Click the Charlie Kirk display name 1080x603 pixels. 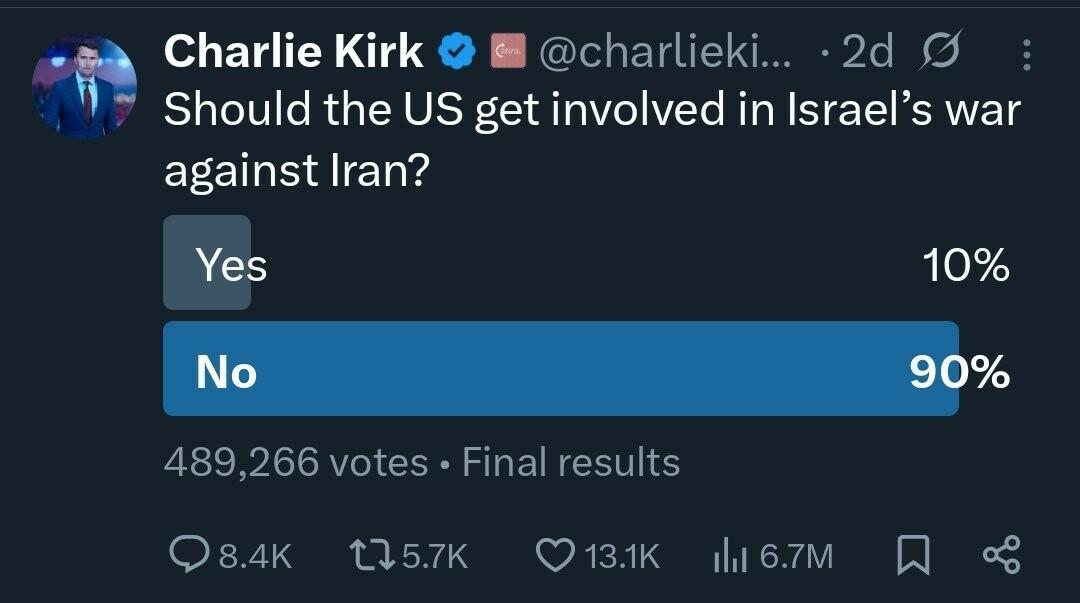pyautogui.click(x=293, y=52)
